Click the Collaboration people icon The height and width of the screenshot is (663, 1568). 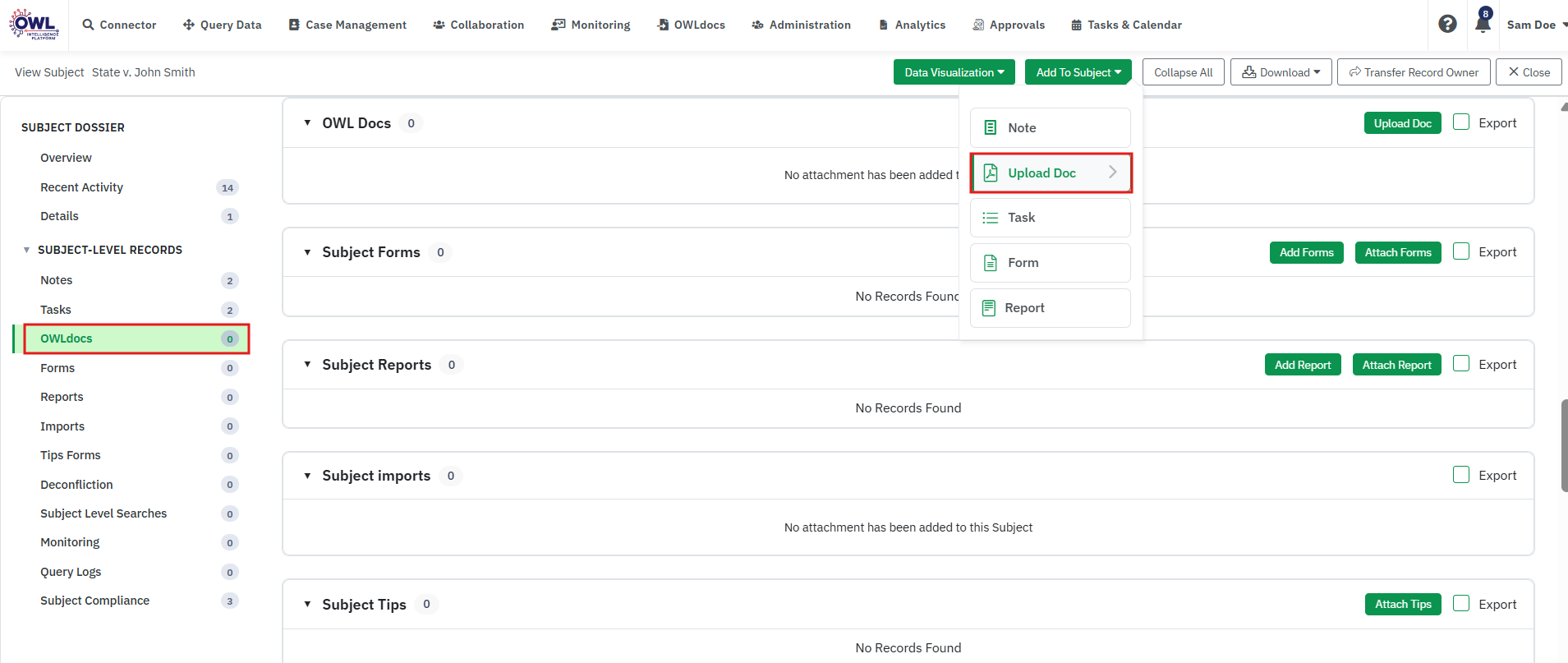click(439, 25)
